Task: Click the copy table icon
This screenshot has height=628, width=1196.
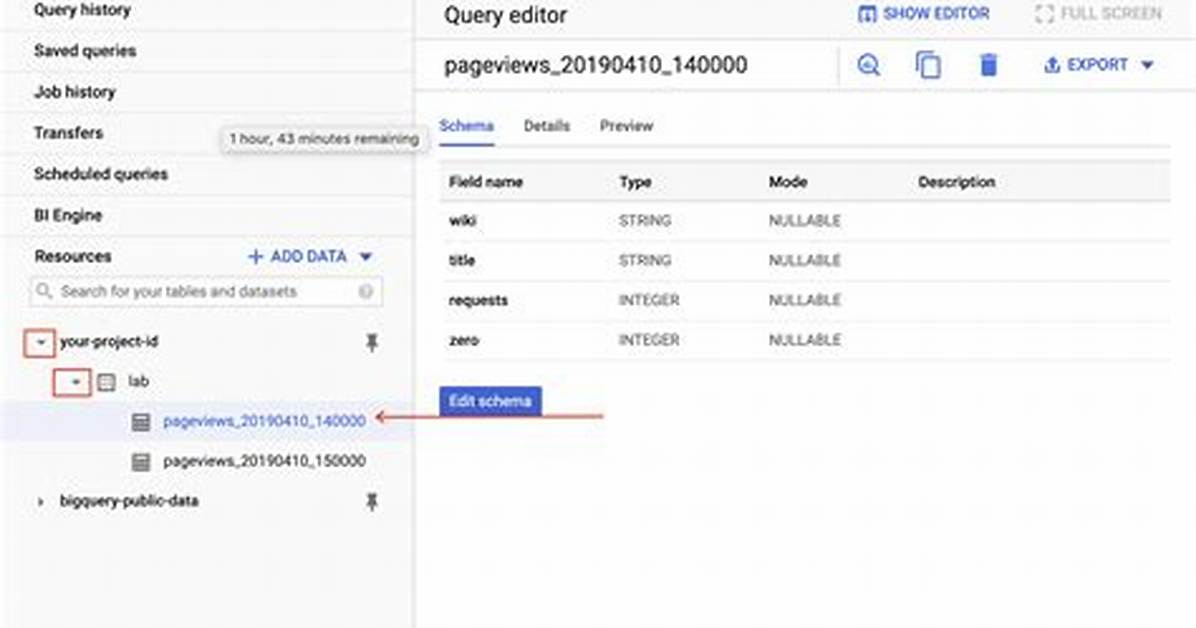Action: pos(928,65)
